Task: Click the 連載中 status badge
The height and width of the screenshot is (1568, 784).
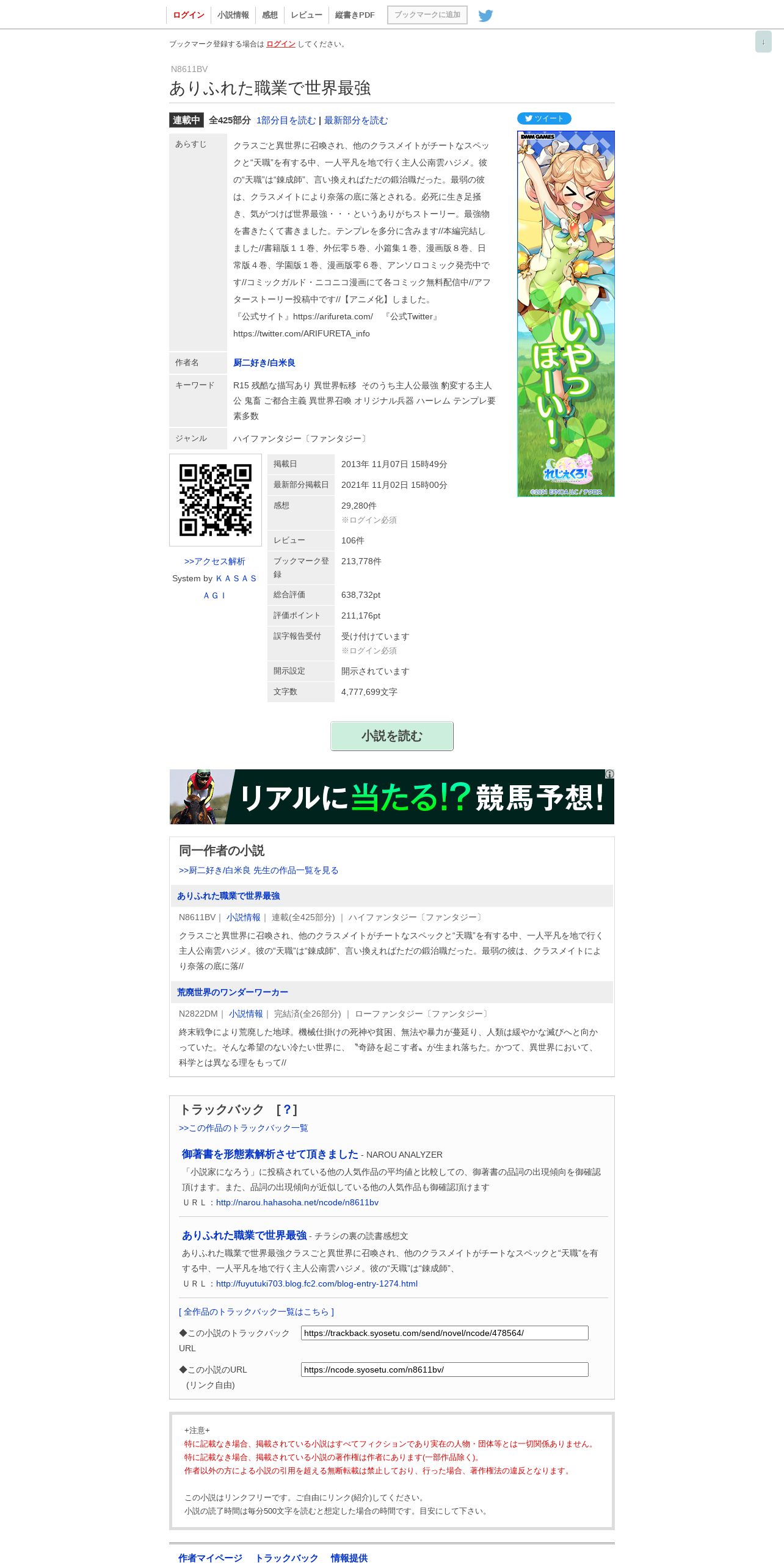Action: [x=186, y=120]
